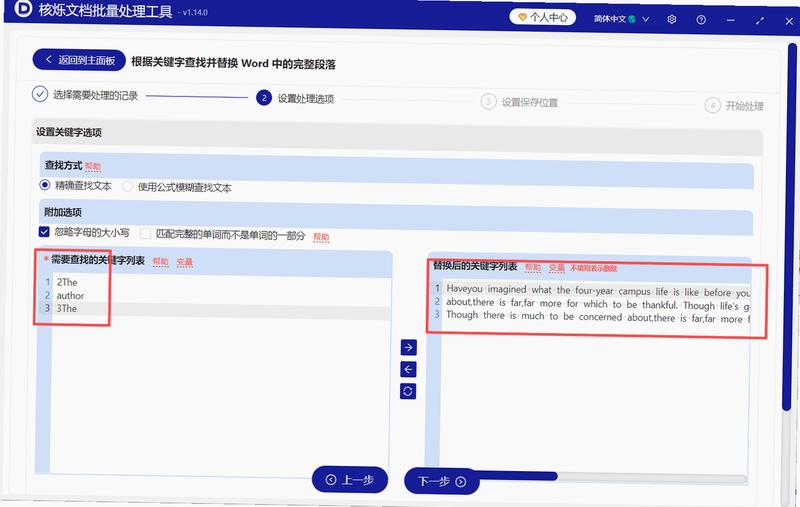Return to main panel with 返回到主面板
800x507 pixels.
tap(79, 60)
